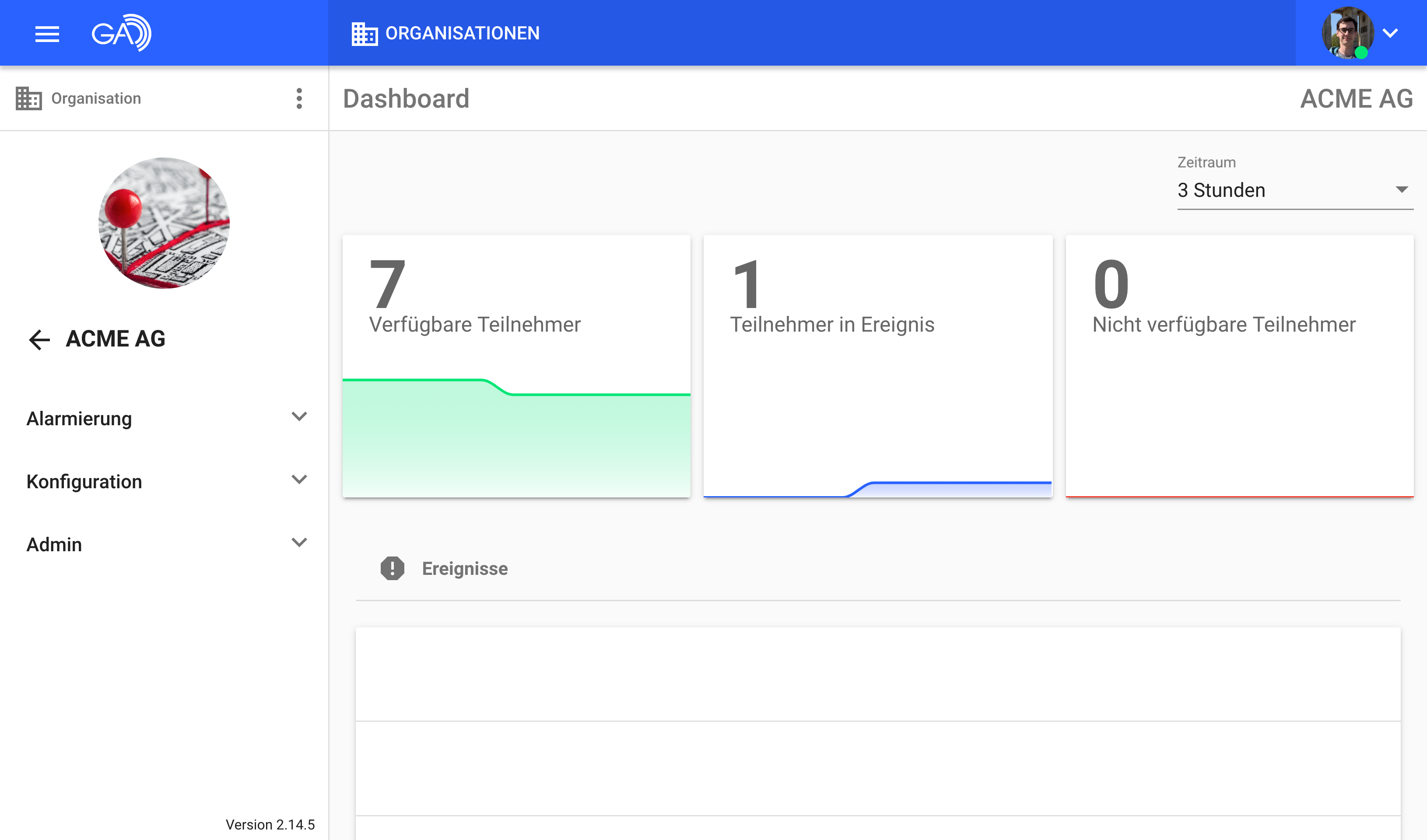This screenshot has width=1427, height=840.
Task: Open the Teilnehmer in Ereignis card
Action: pos(877,366)
